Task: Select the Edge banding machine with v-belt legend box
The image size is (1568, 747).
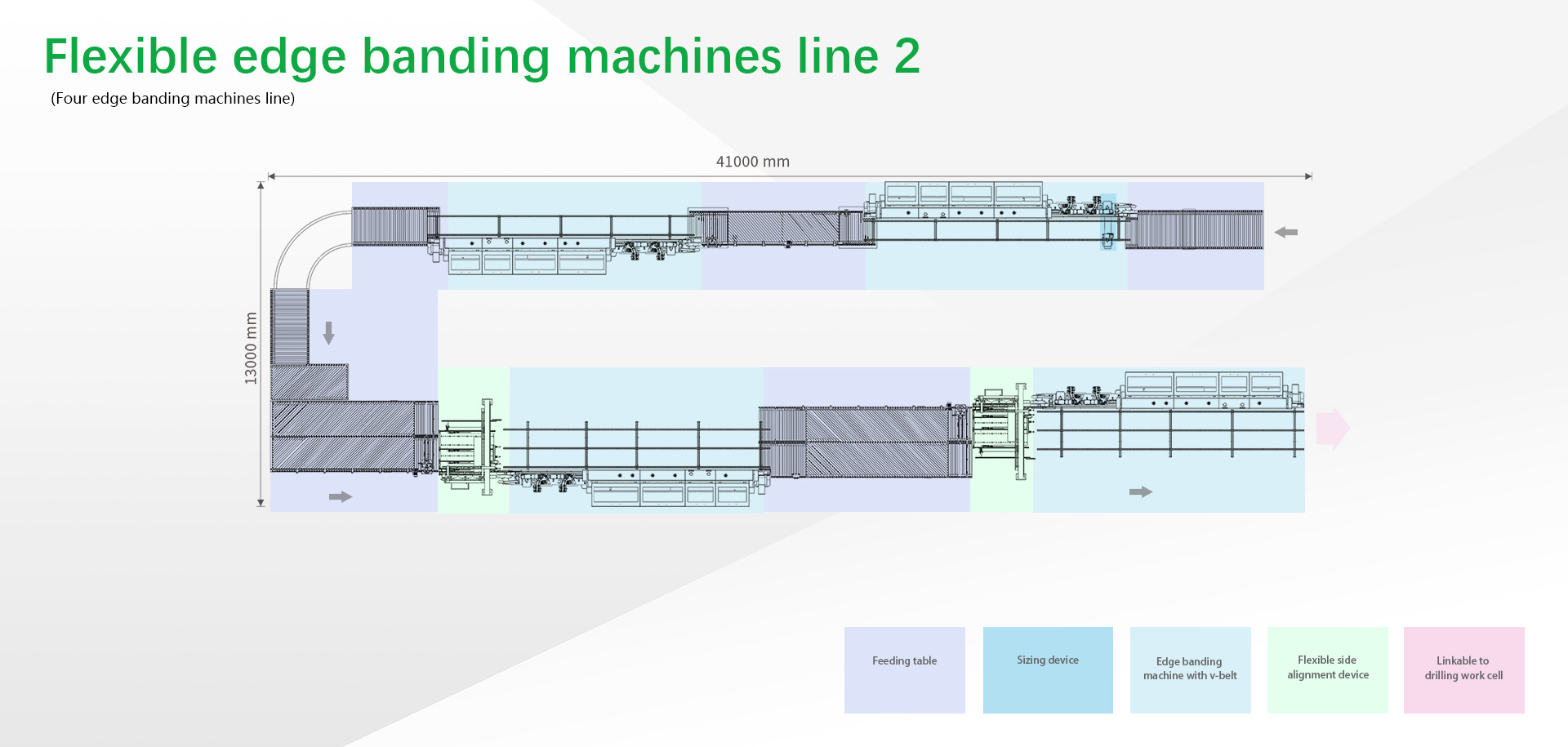Action: (x=1190, y=669)
